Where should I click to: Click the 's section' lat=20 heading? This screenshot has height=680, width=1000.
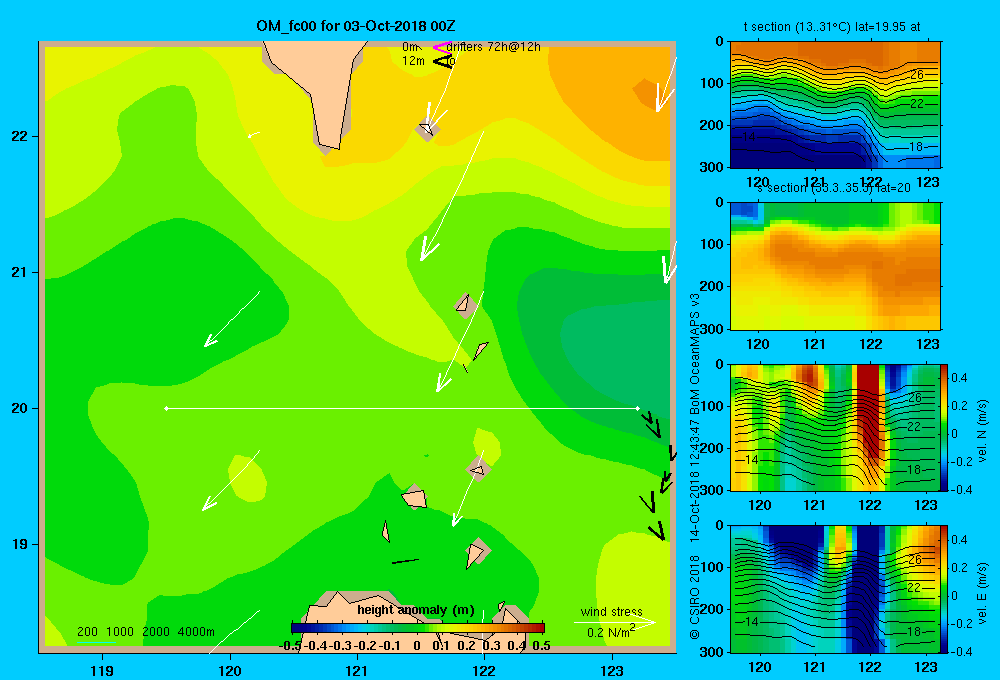(832, 188)
